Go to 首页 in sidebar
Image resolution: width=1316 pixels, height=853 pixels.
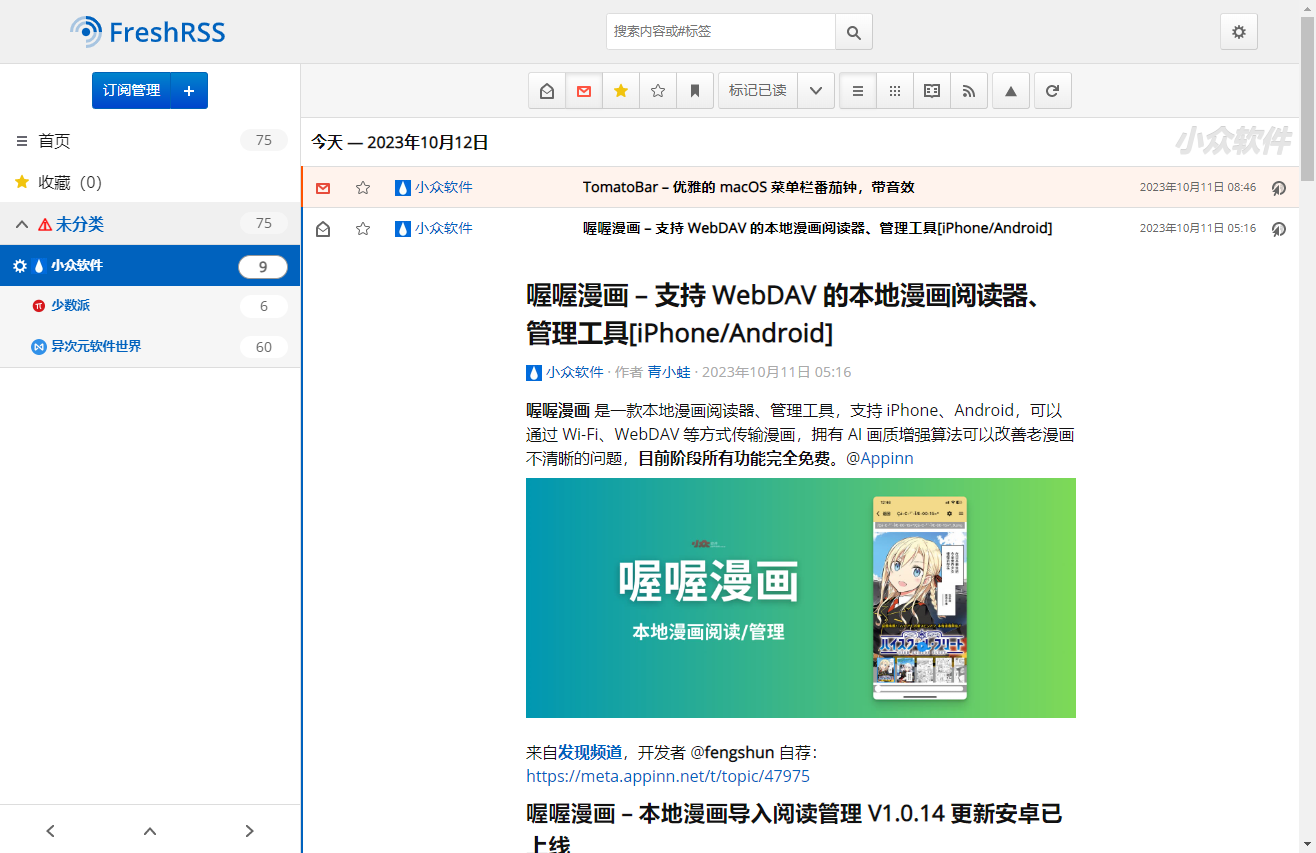pos(54,141)
